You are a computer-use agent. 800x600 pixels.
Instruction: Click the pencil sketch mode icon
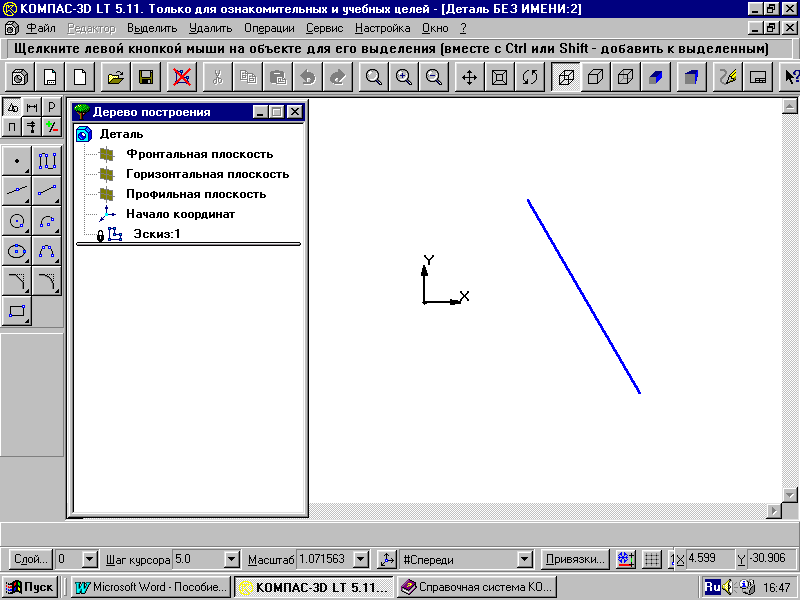point(728,77)
